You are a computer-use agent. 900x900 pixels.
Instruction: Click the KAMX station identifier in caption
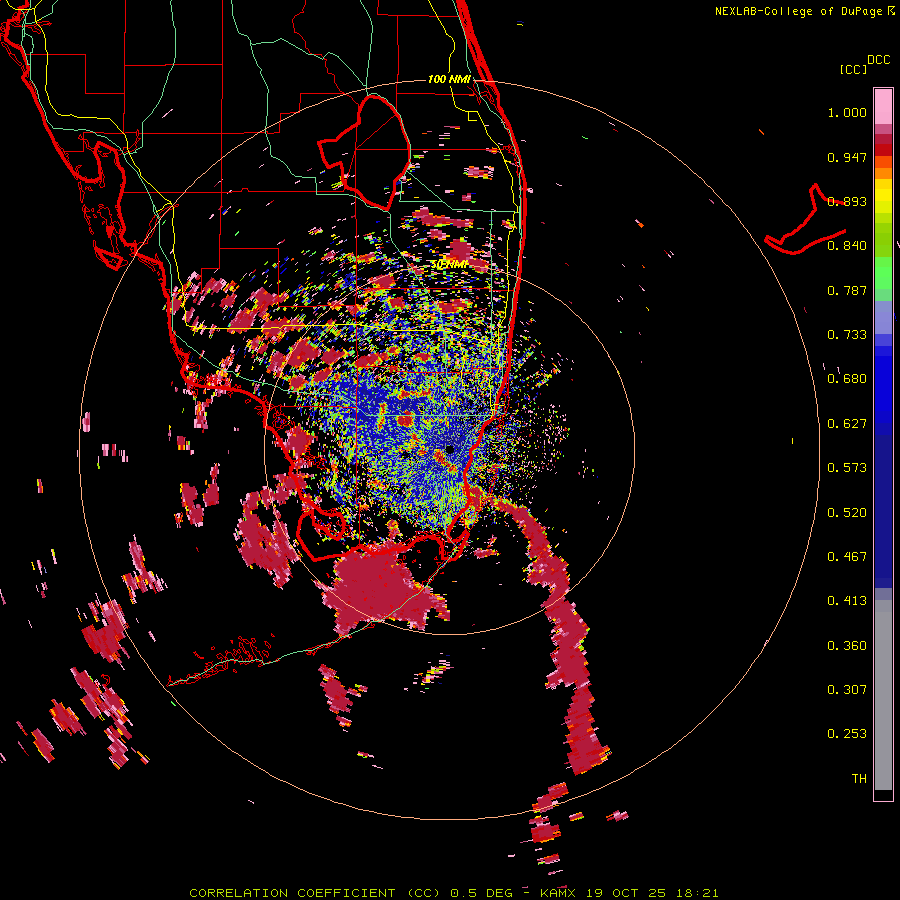(x=560, y=893)
